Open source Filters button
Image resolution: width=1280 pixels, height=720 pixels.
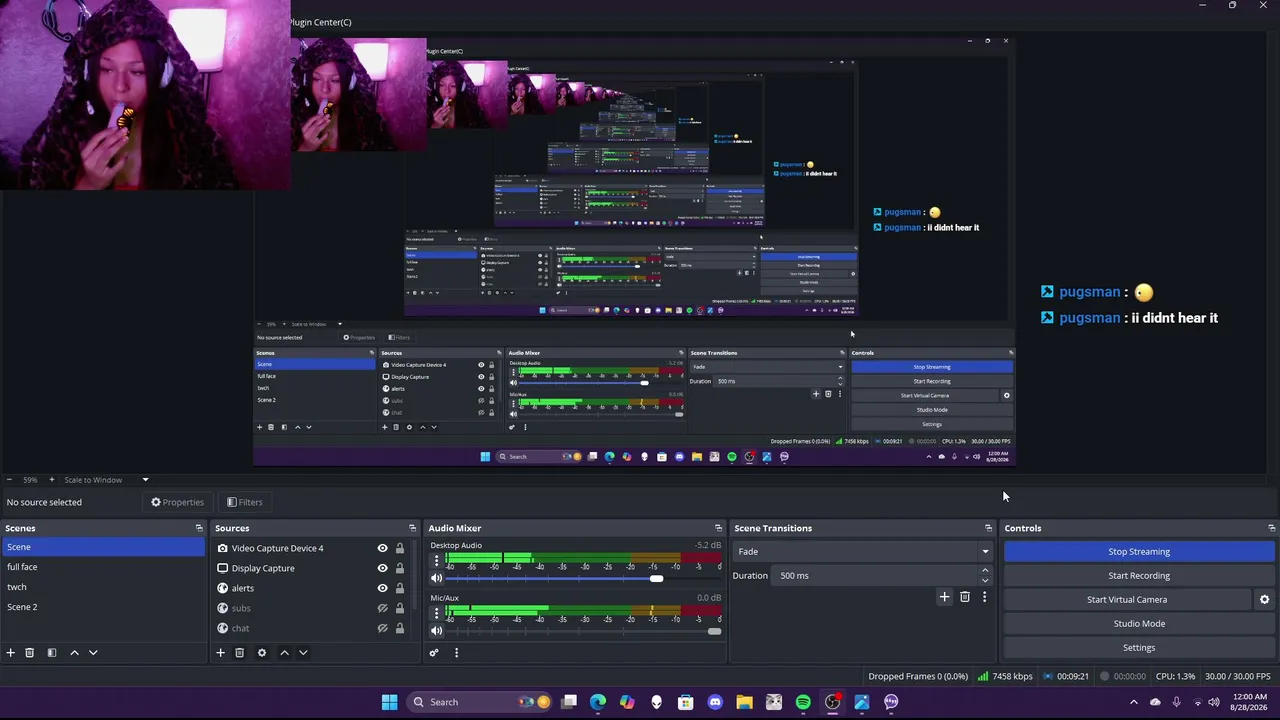(244, 502)
